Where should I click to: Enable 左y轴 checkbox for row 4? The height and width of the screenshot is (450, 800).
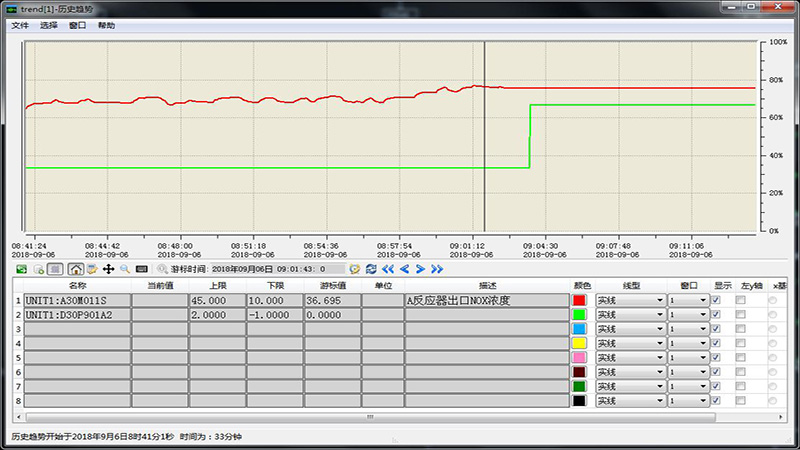pyautogui.click(x=740, y=343)
